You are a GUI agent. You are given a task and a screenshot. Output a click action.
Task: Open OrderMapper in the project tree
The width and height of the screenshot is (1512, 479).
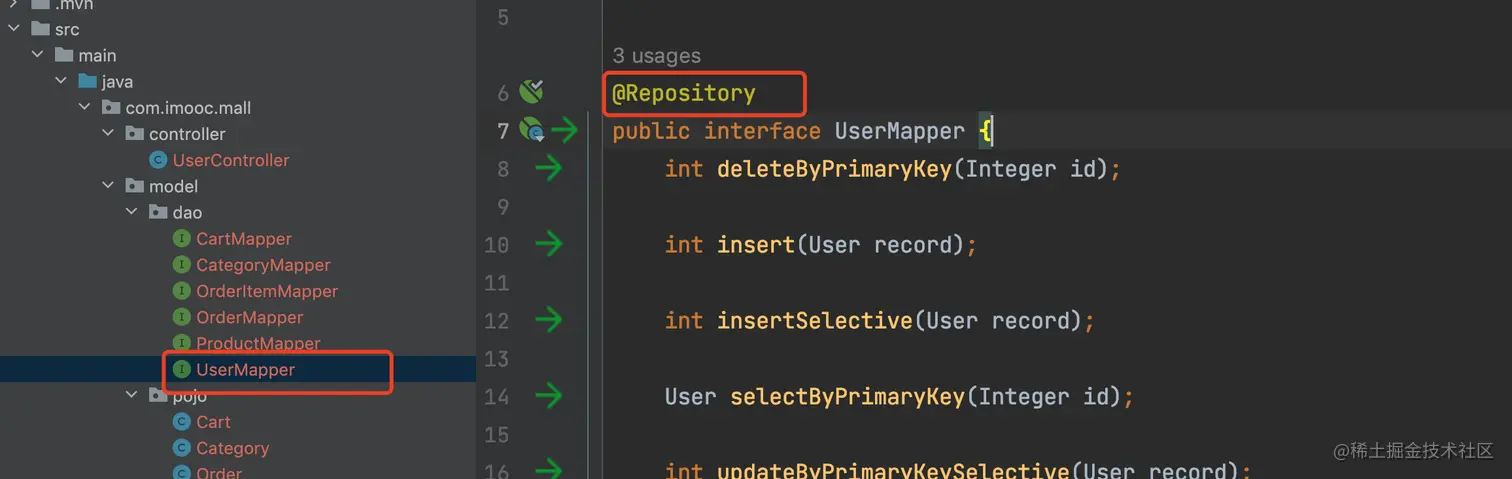tap(250, 317)
